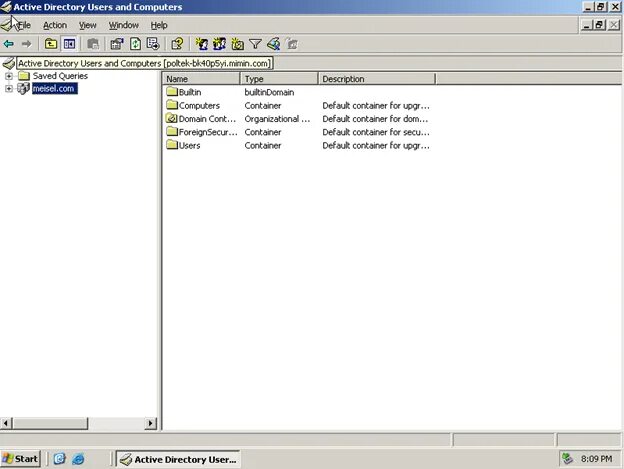Select the ForeignSecurityPrincipals folder icon
Screen dimensions: 624x469
(172, 132)
